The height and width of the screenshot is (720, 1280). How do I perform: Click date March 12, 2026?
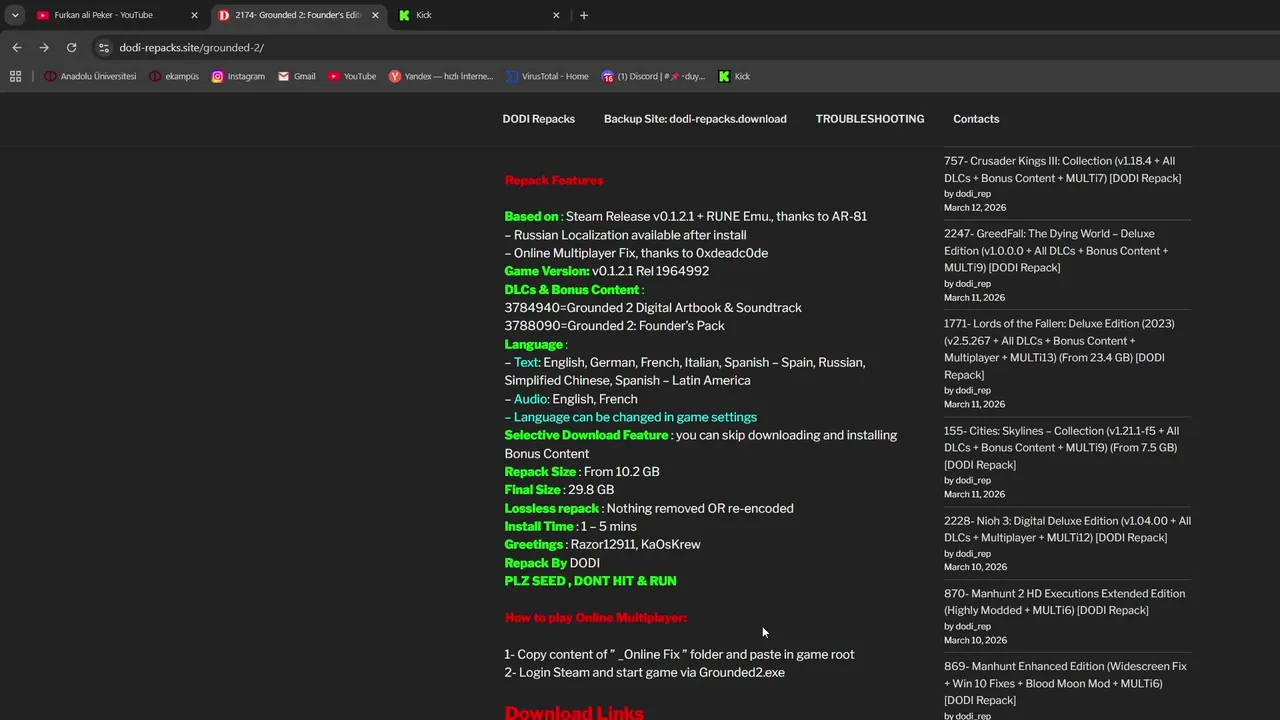[975, 208]
